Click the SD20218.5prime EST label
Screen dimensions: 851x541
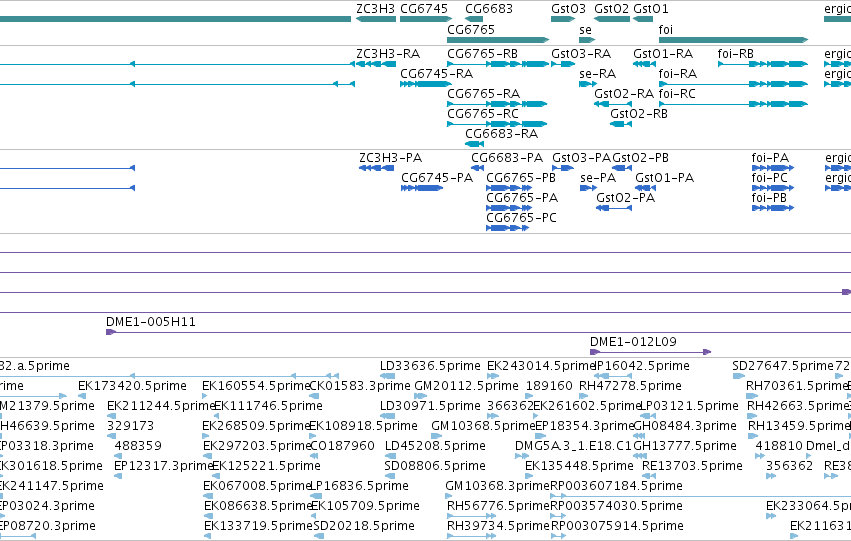point(364,526)
